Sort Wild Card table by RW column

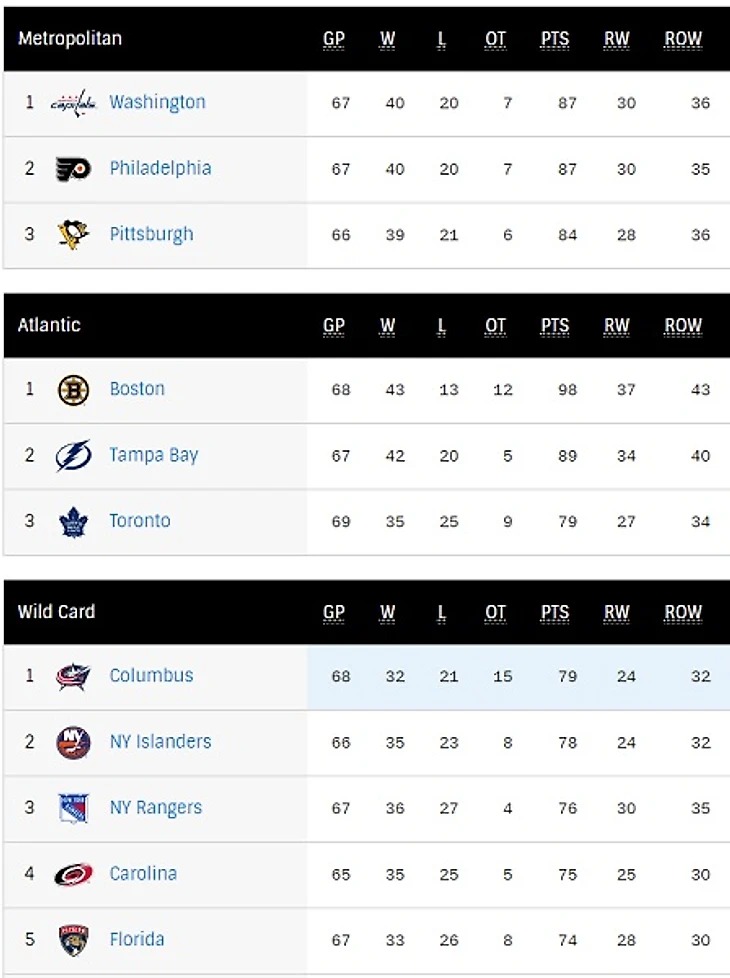click(616, 612)
